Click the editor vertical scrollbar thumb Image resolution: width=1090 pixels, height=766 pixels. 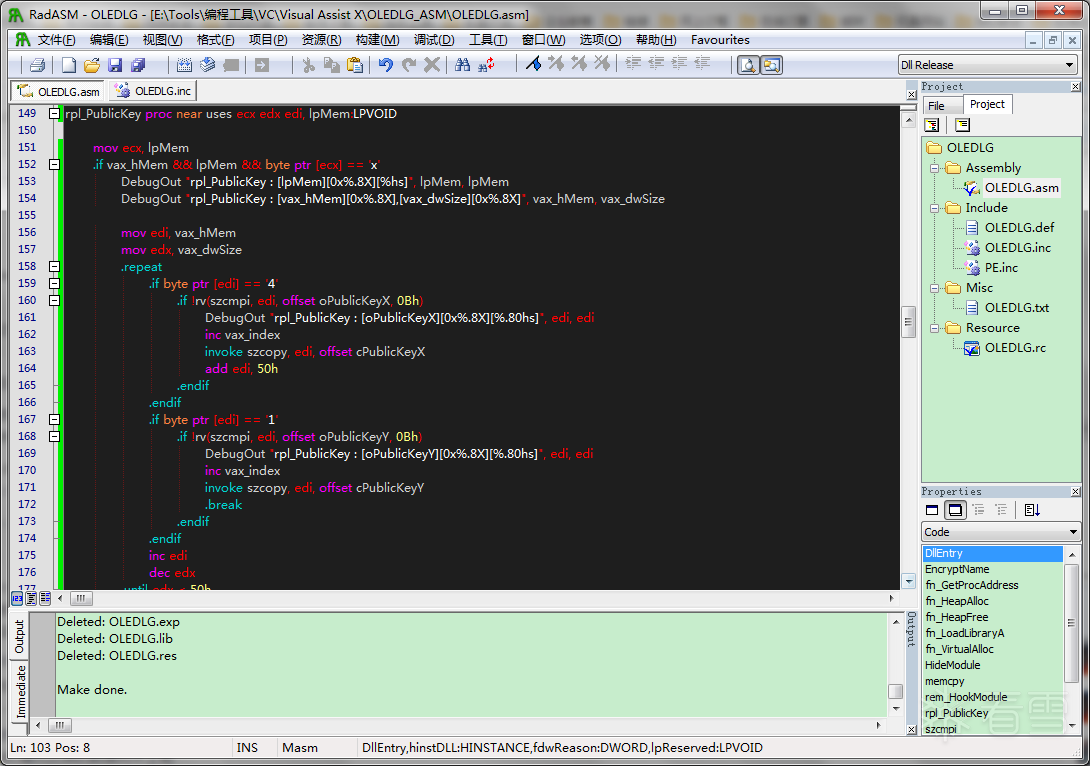coord(909,322)
